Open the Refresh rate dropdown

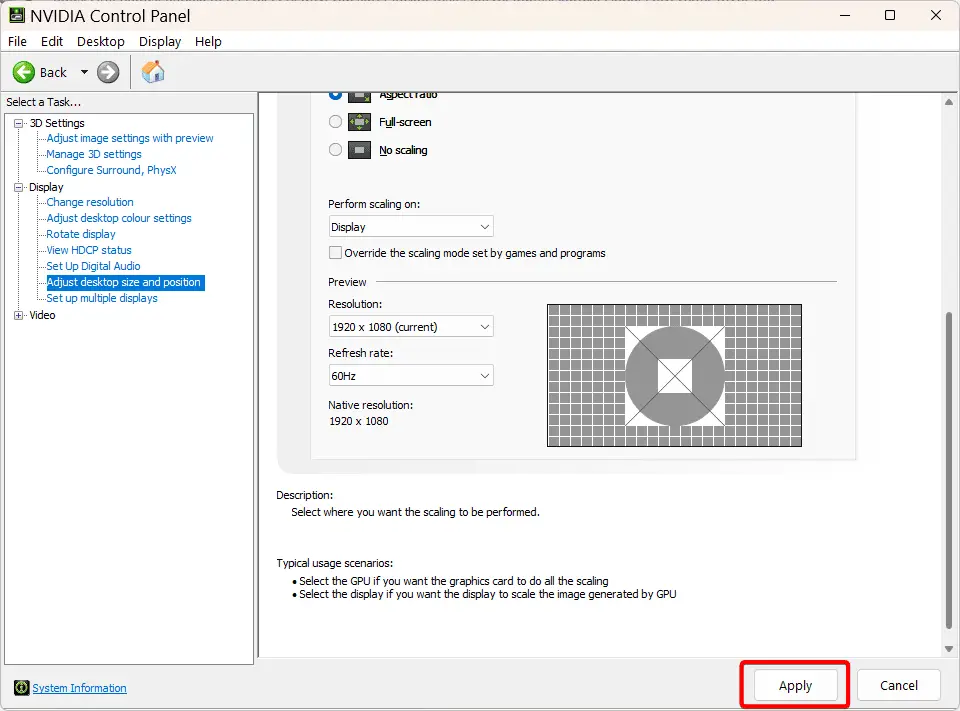pyautogui.click(x=411, y=375)
